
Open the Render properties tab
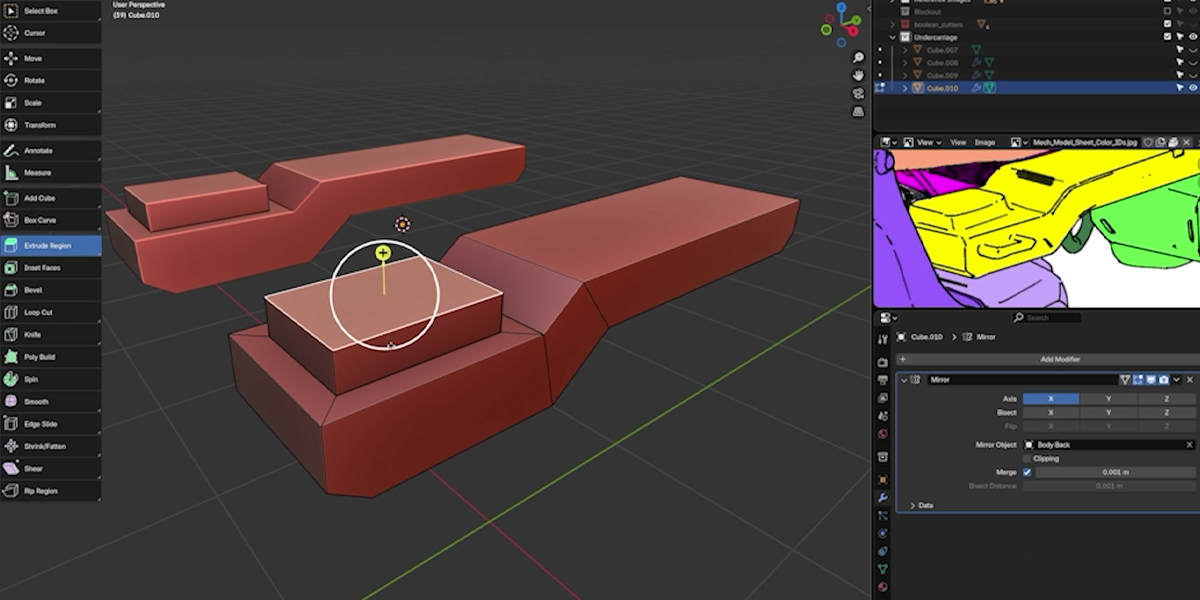point(882,362)
